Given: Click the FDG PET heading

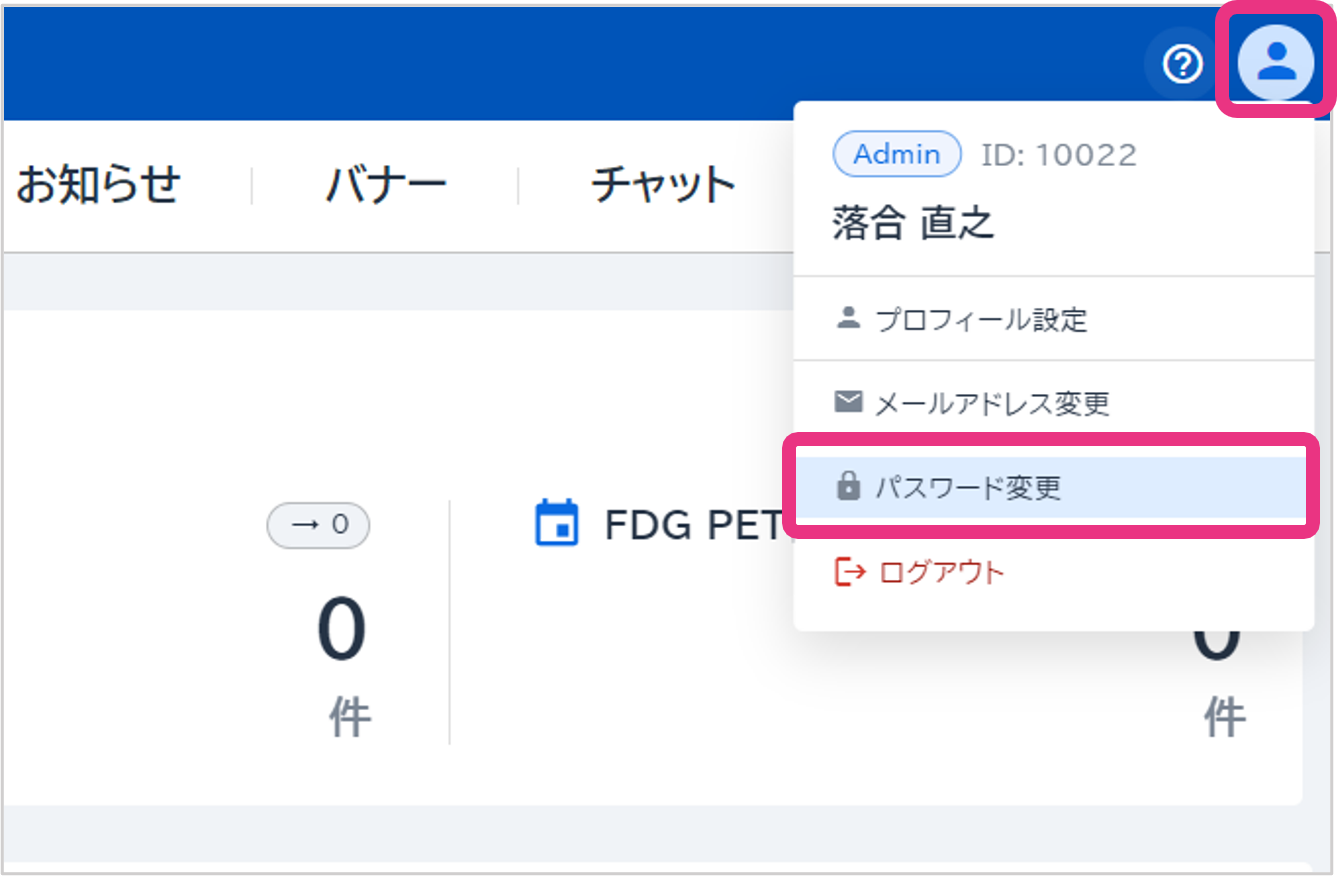Looking at the screenshot, I should pyautogui.click(x=692, y=525).
